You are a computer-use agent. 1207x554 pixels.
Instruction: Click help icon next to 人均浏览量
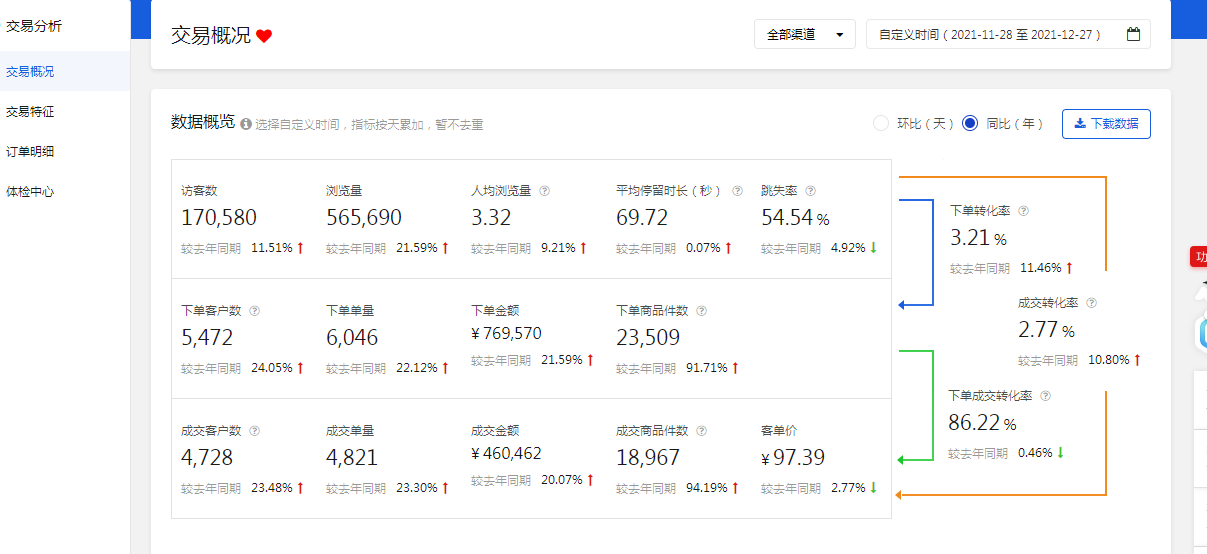545,191
